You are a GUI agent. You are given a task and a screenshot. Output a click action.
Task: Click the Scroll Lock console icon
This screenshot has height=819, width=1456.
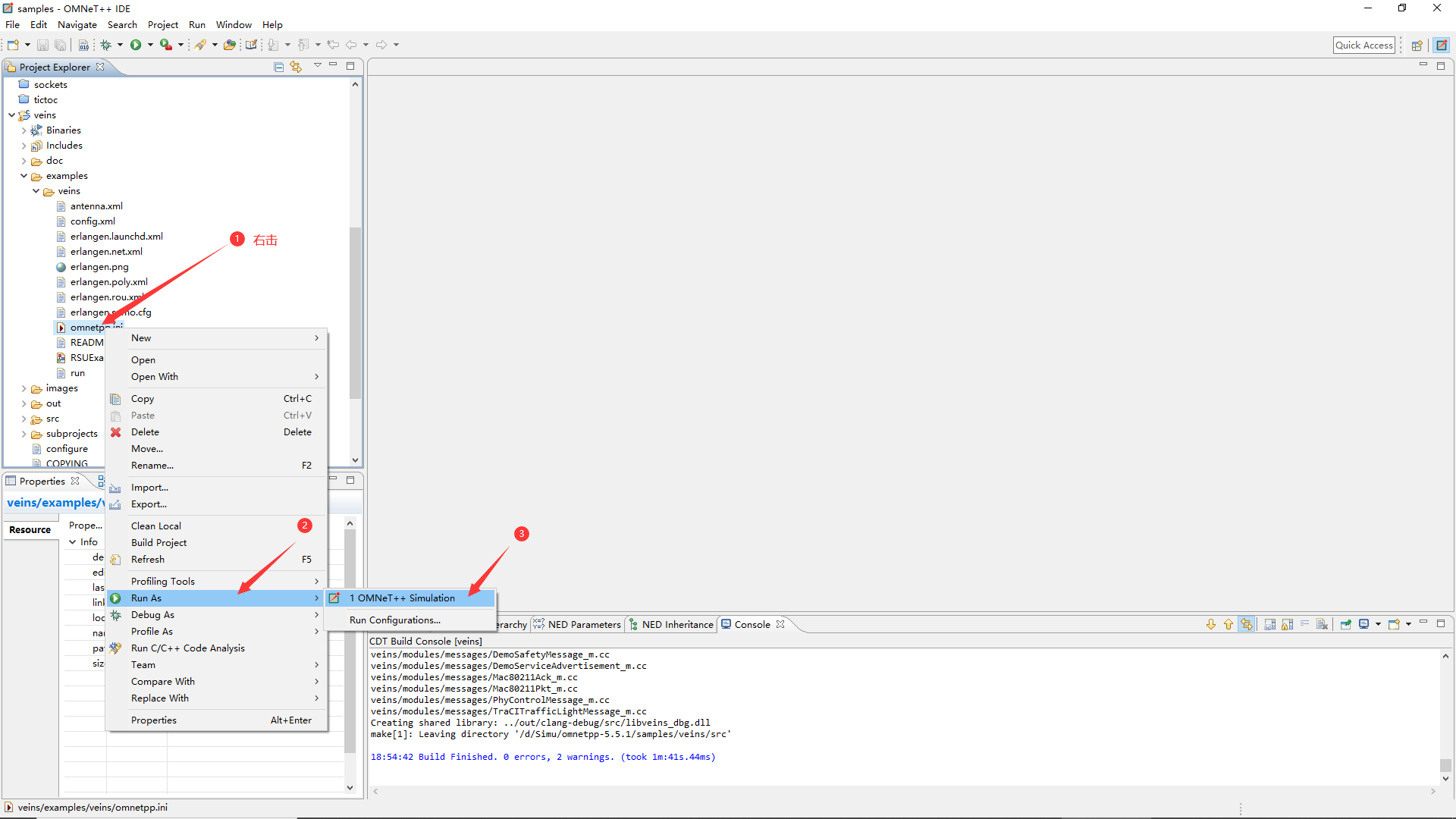click(x=1288, y=624)
